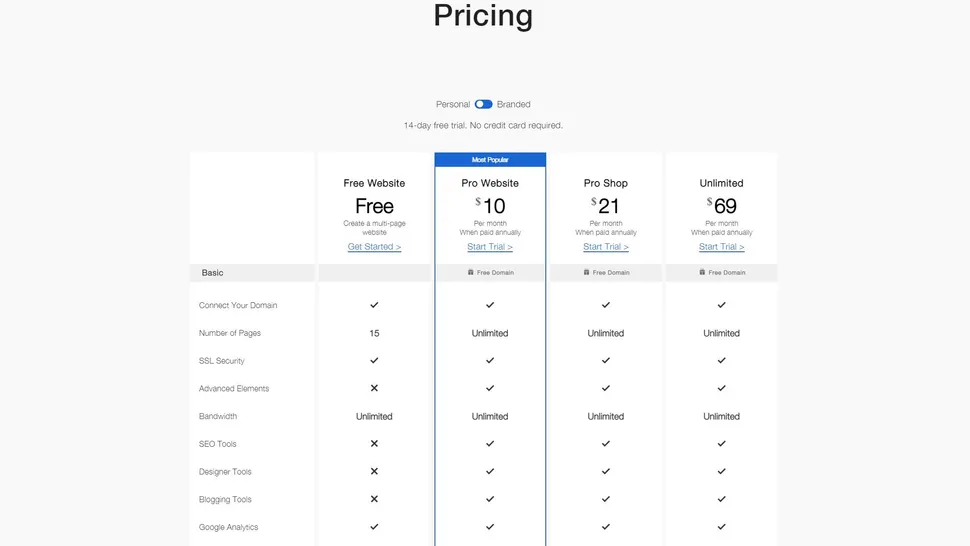Select the Personal pricing option label
The image size is (970, 546).
[x=452, y=104]
